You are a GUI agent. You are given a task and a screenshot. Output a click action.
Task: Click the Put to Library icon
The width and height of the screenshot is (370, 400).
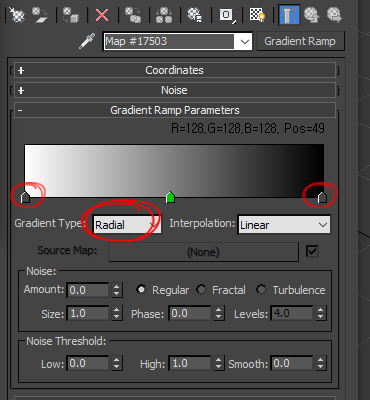click(195, 15)
